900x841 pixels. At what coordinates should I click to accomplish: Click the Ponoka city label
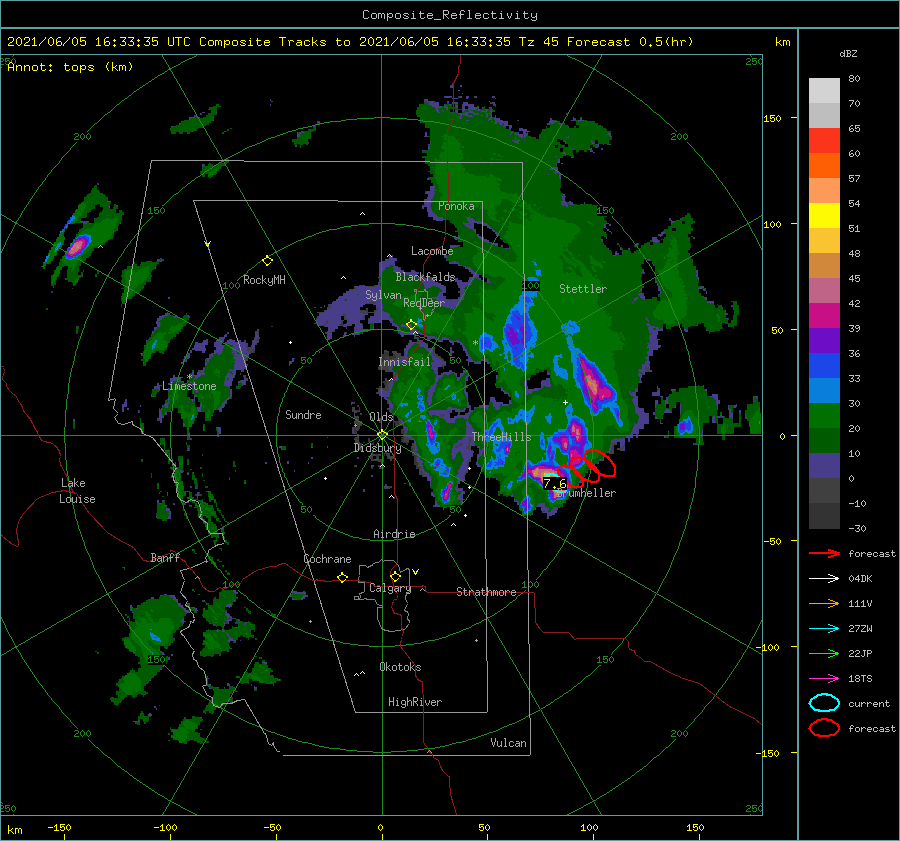(x=456, y=206)
